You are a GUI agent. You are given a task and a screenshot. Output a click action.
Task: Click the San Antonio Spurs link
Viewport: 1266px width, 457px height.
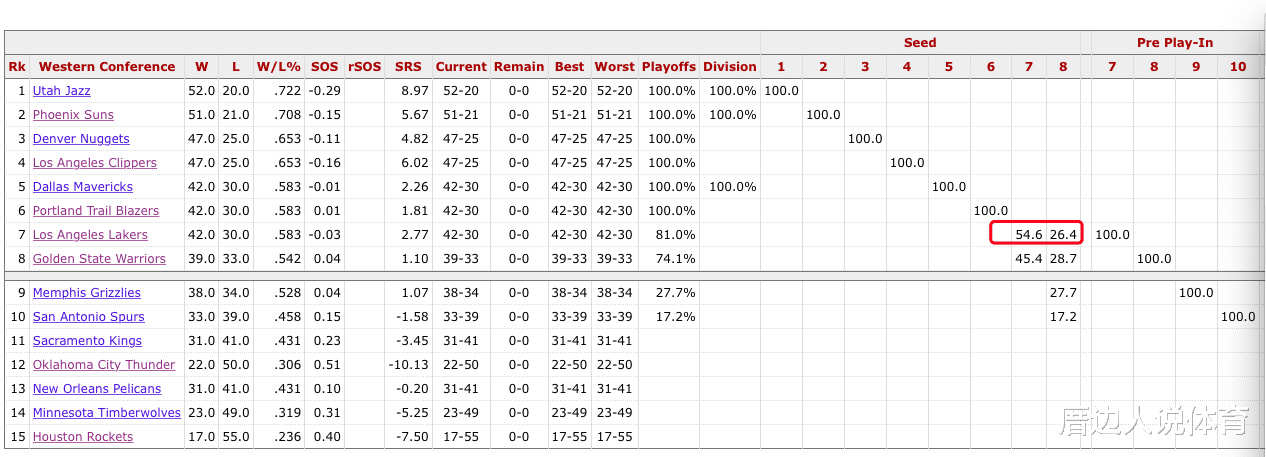[88, 317]
